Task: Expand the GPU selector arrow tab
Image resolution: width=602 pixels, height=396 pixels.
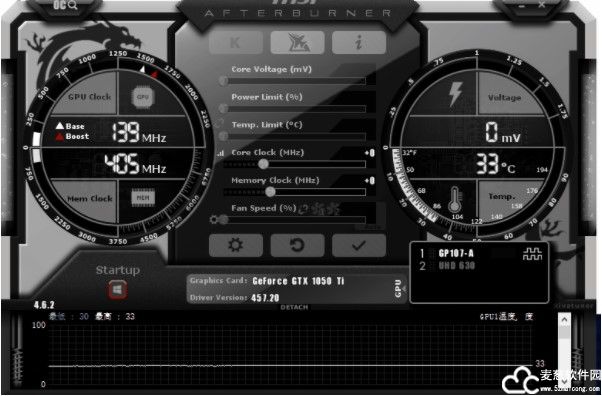Action: 400,288
